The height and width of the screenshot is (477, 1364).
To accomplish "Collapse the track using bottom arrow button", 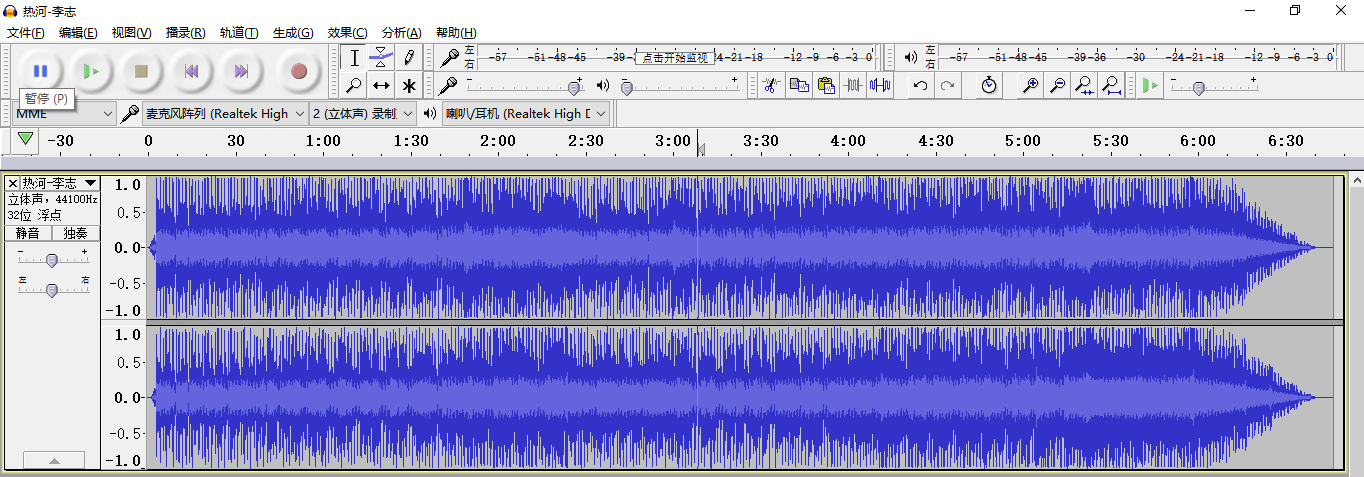I will [x=54, y=460].
